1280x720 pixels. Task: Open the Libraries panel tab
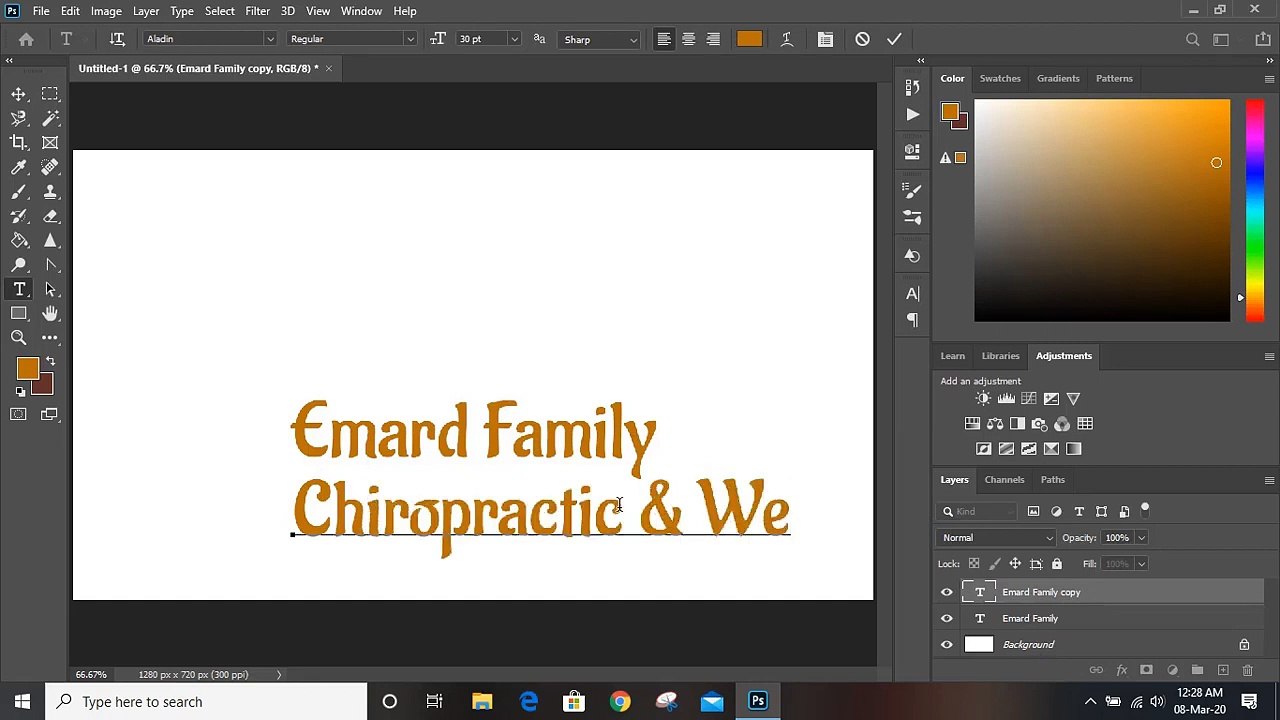[x=1000, y=356]
